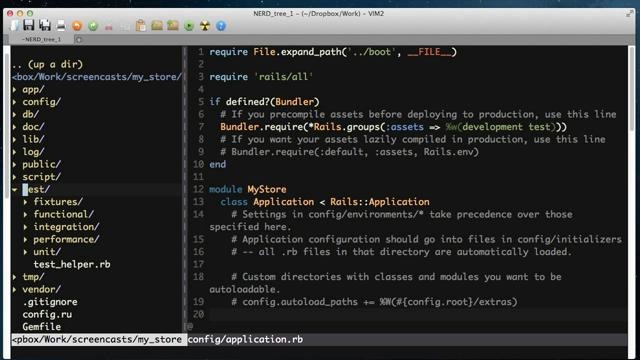Click the '# config.autoload_paths' comment line

(374, 302)
